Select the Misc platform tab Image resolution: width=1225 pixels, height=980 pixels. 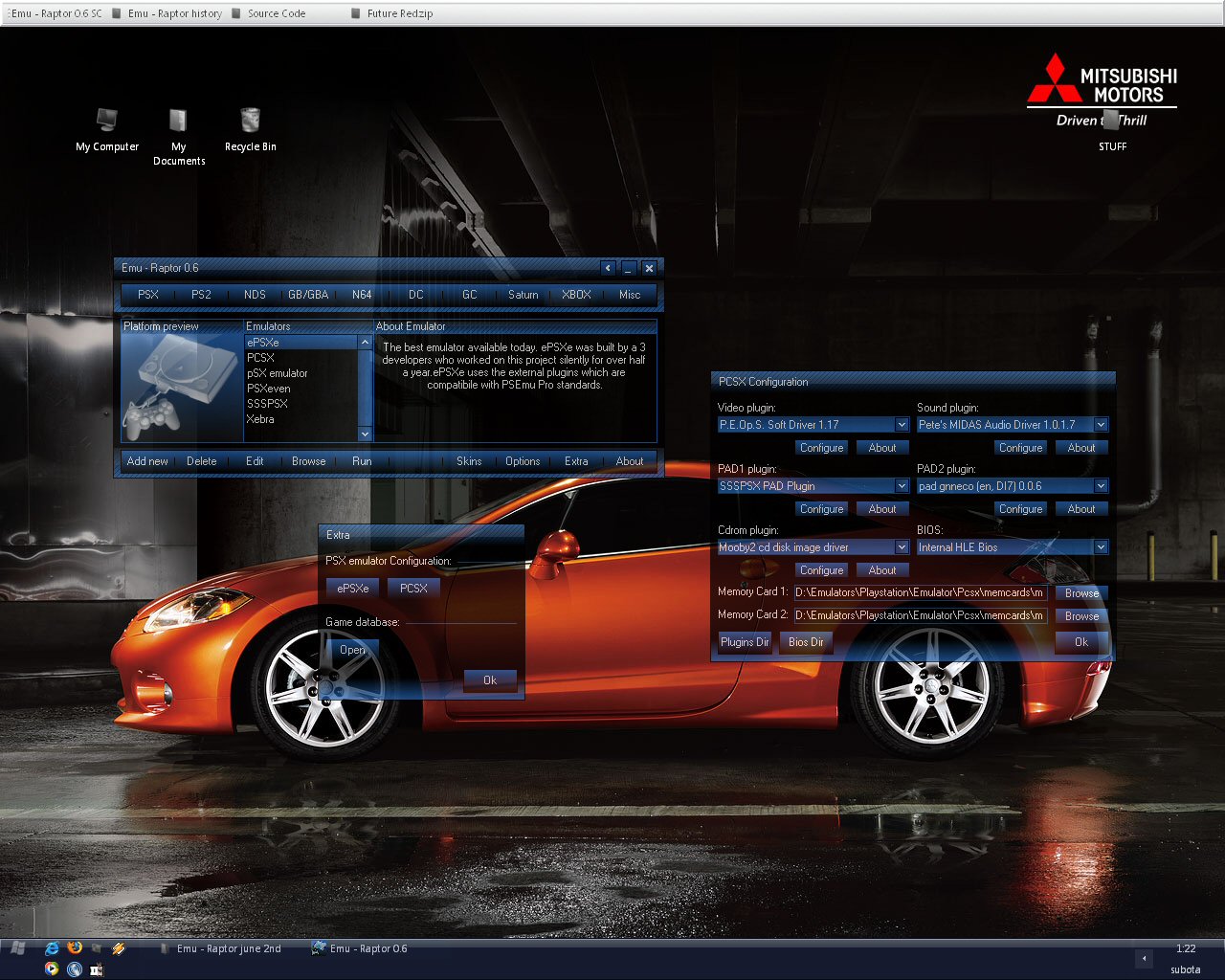630,295
